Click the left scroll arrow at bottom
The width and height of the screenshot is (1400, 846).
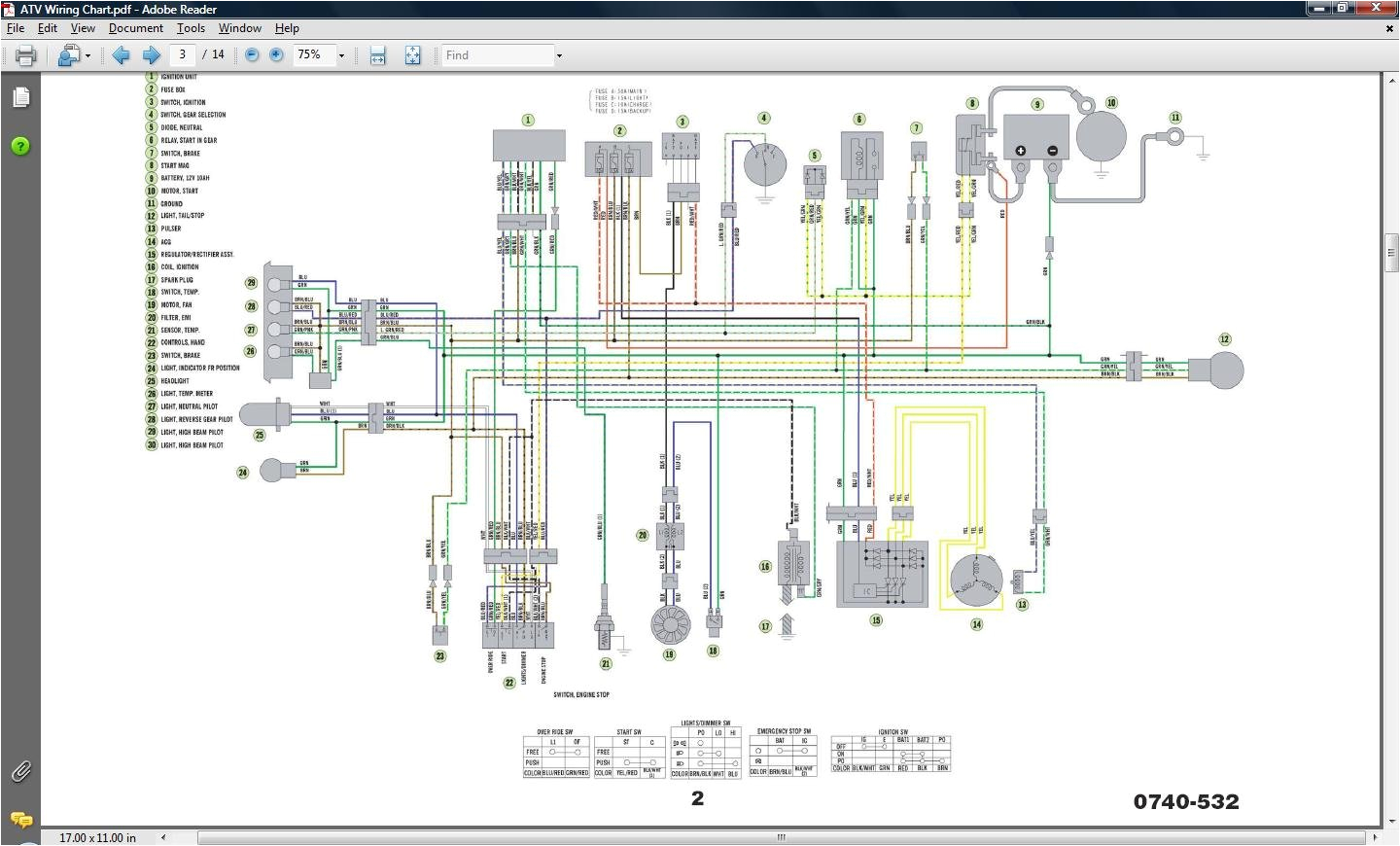163,837
